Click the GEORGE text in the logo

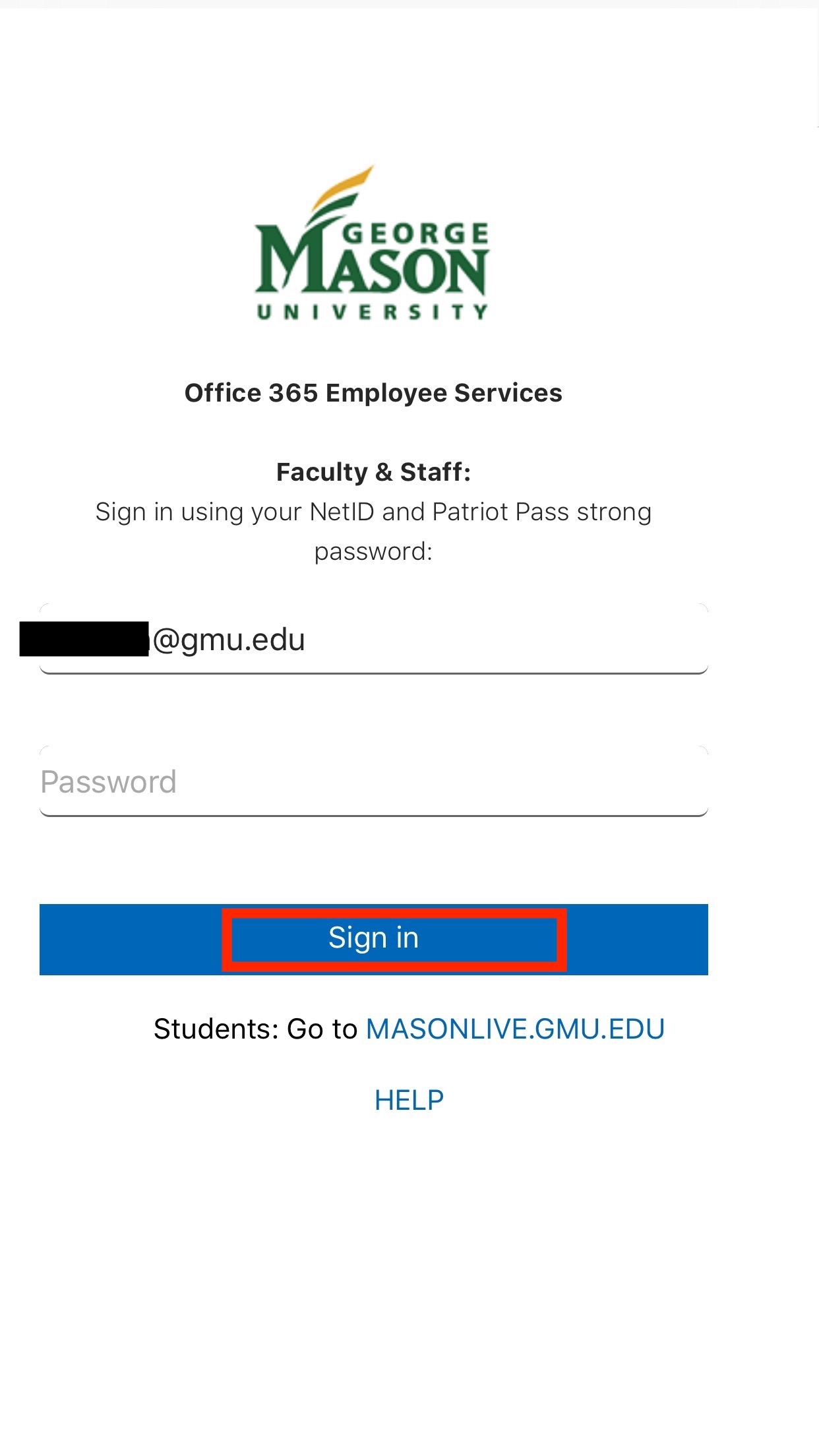click(x=415, y=233)
